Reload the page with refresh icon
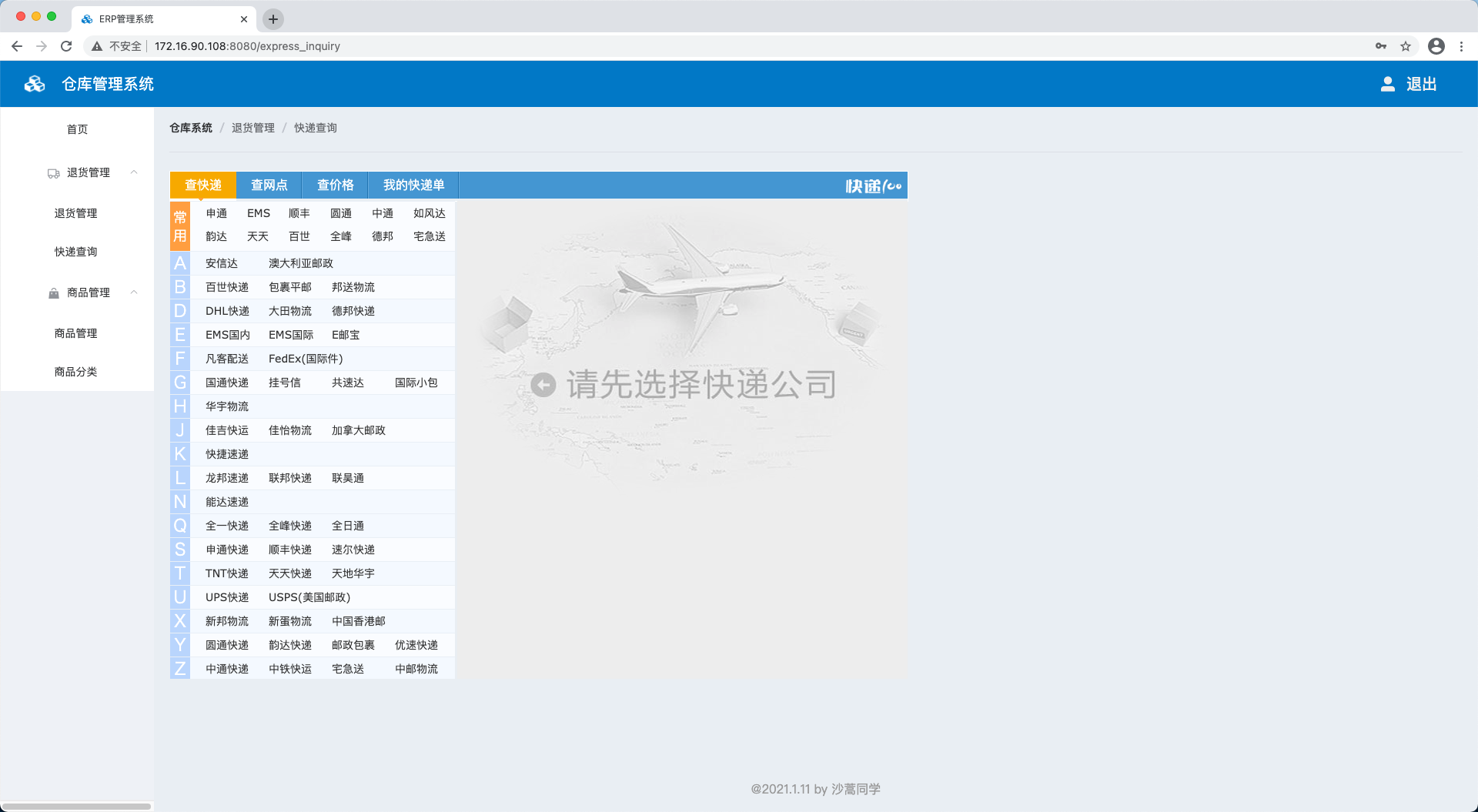Image resolution: width=1478 pixels, height=812 pixels. coord(66,46)
